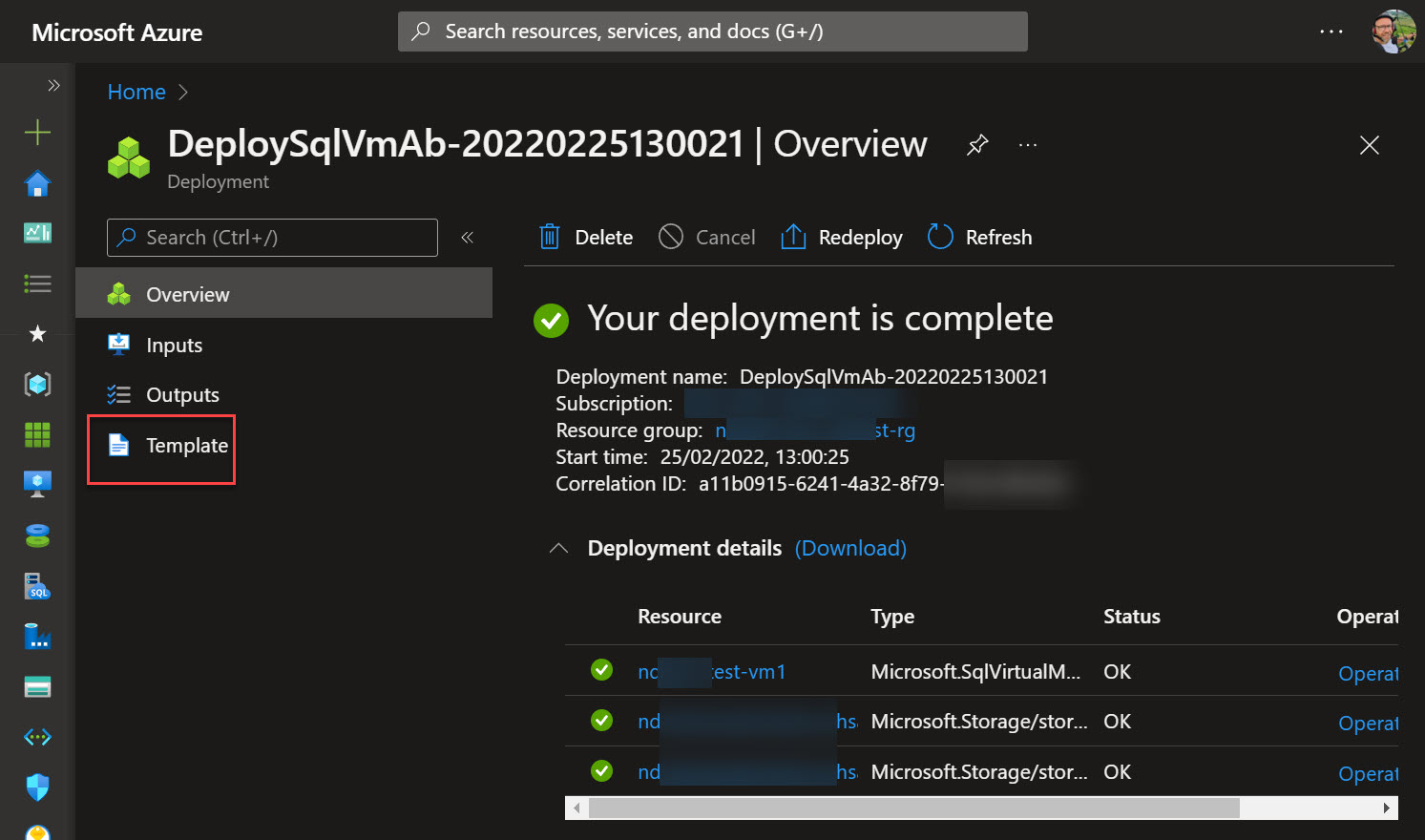
Task: Close the deployment blade
Action: click(1369, 145)
